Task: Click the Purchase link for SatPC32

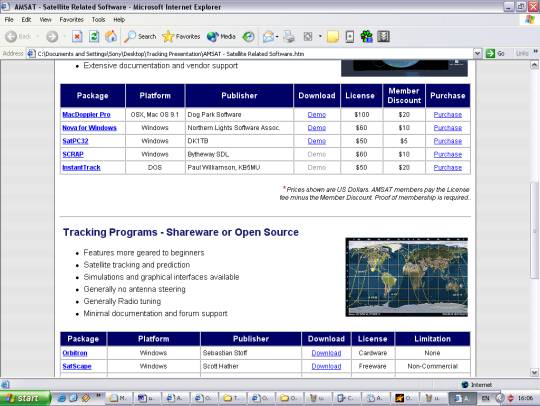Action: click(x=448, y=141)
